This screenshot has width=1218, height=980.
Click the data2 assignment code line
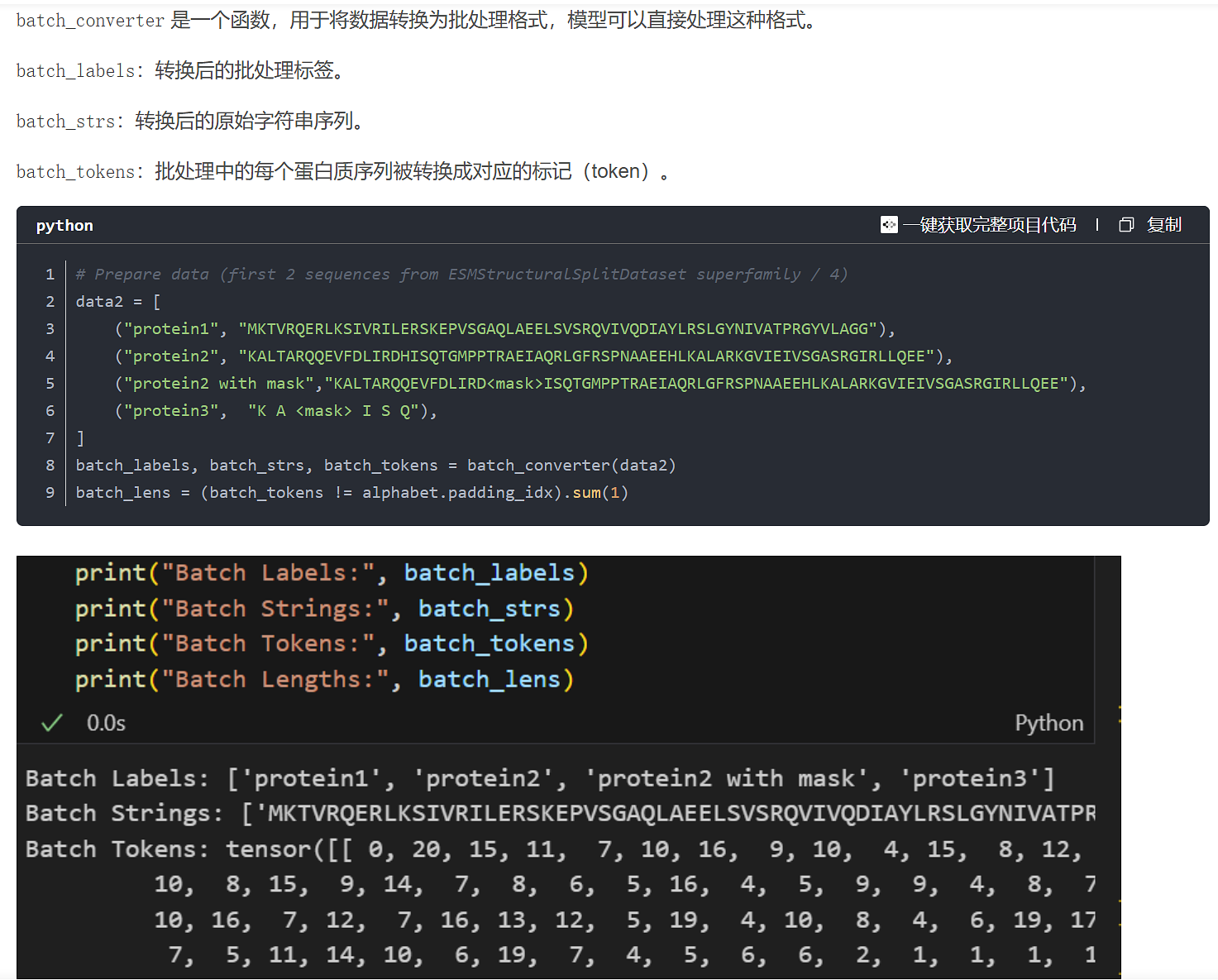click(x=117, y=302)
